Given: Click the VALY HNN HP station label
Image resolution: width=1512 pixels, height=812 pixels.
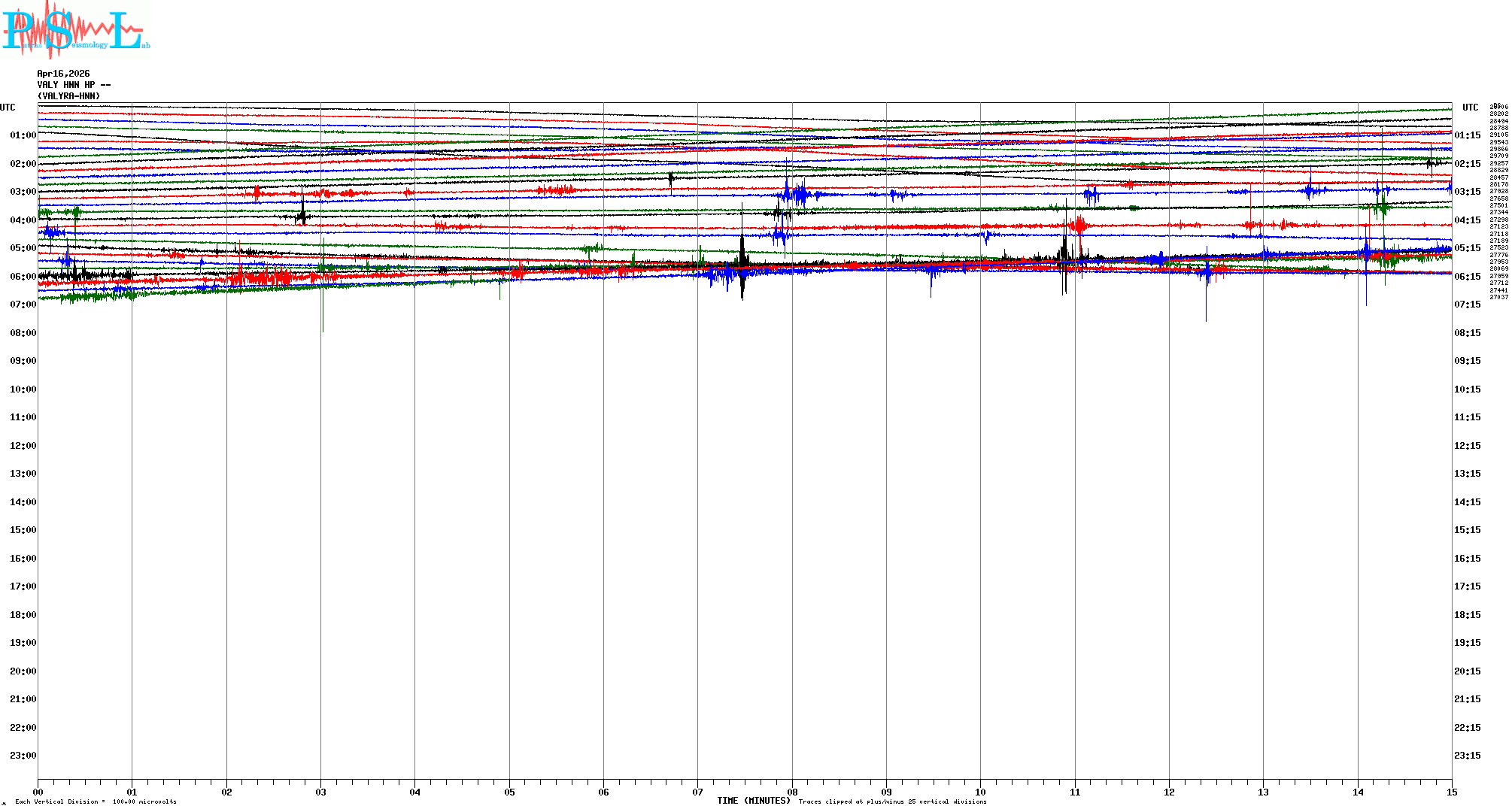Looking at the screenshot, I should [73, 85].
